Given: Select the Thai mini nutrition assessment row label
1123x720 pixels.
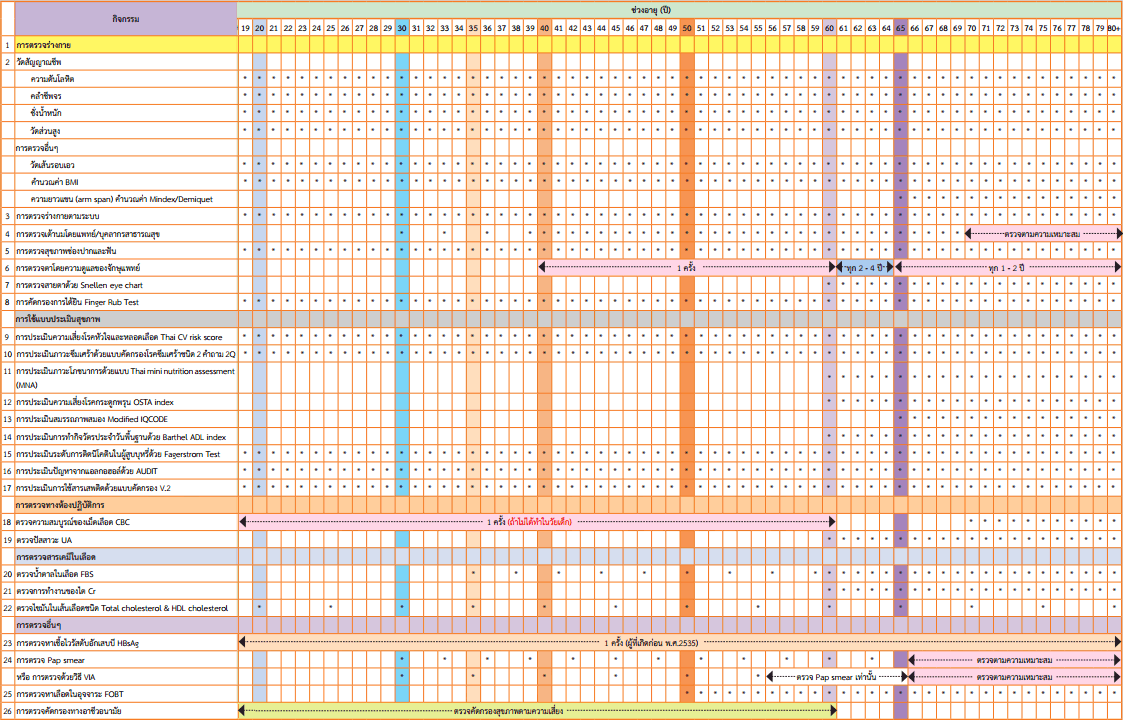Looking at the screenshot, I should point(126,378).
